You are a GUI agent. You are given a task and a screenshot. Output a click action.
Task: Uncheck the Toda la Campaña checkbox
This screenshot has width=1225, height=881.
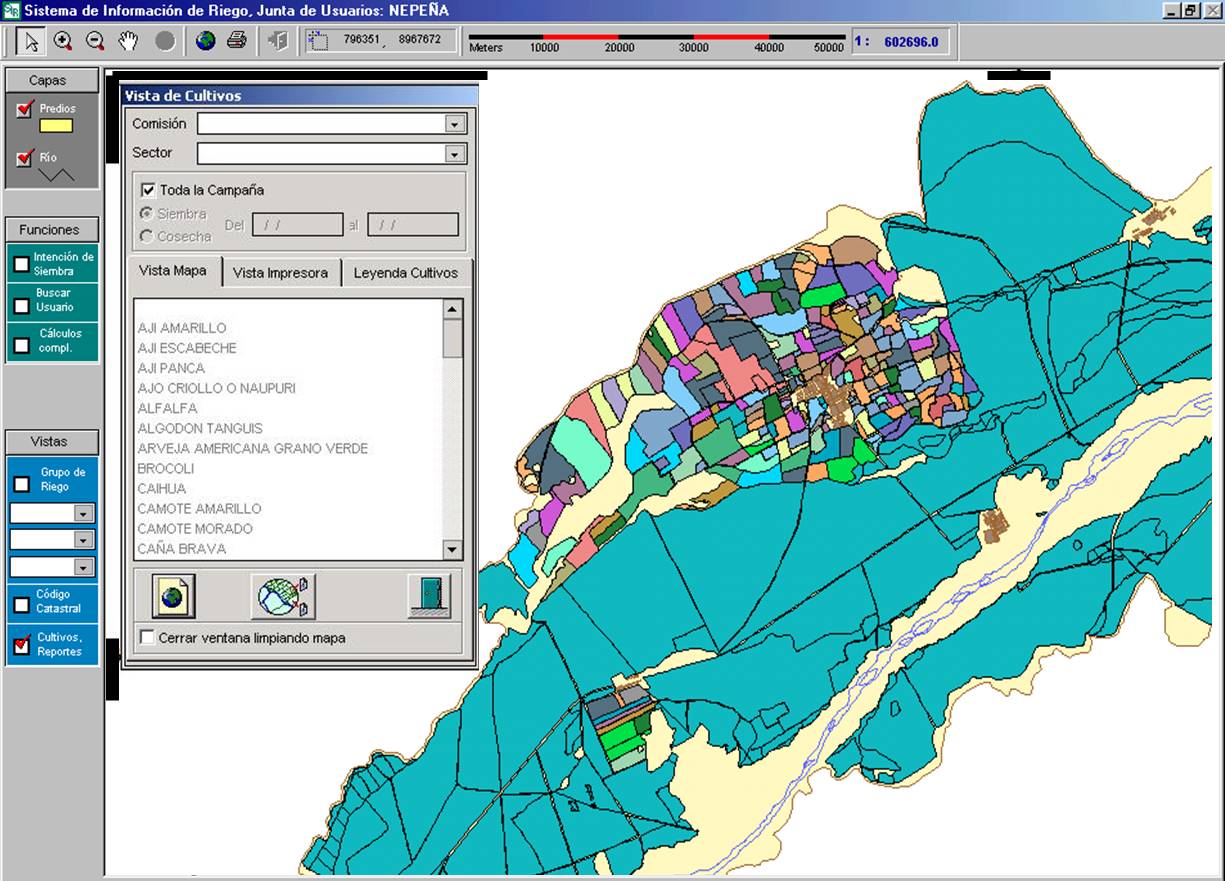click(x=148, y=190)
